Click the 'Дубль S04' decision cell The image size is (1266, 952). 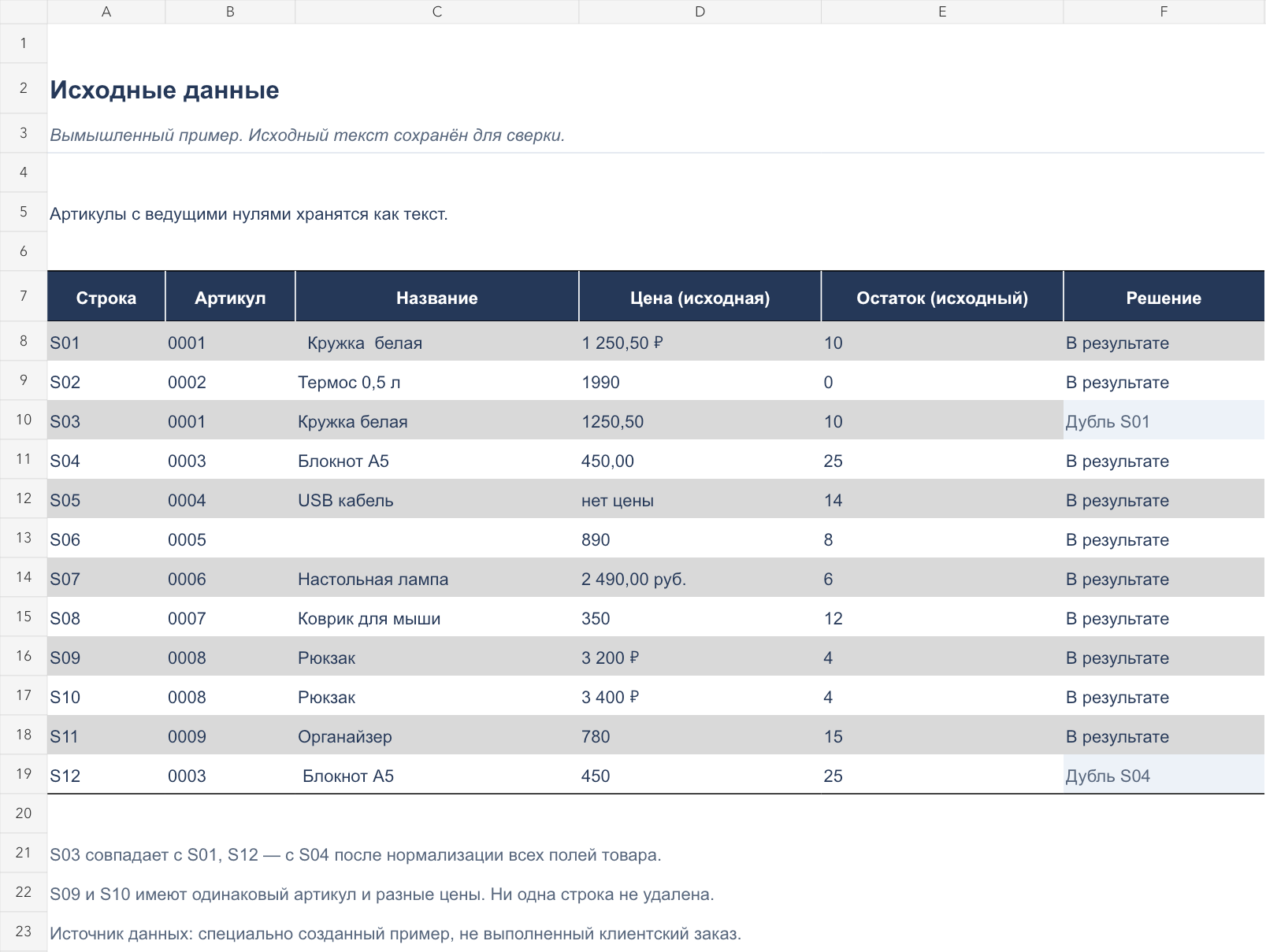click(1164, 776)
